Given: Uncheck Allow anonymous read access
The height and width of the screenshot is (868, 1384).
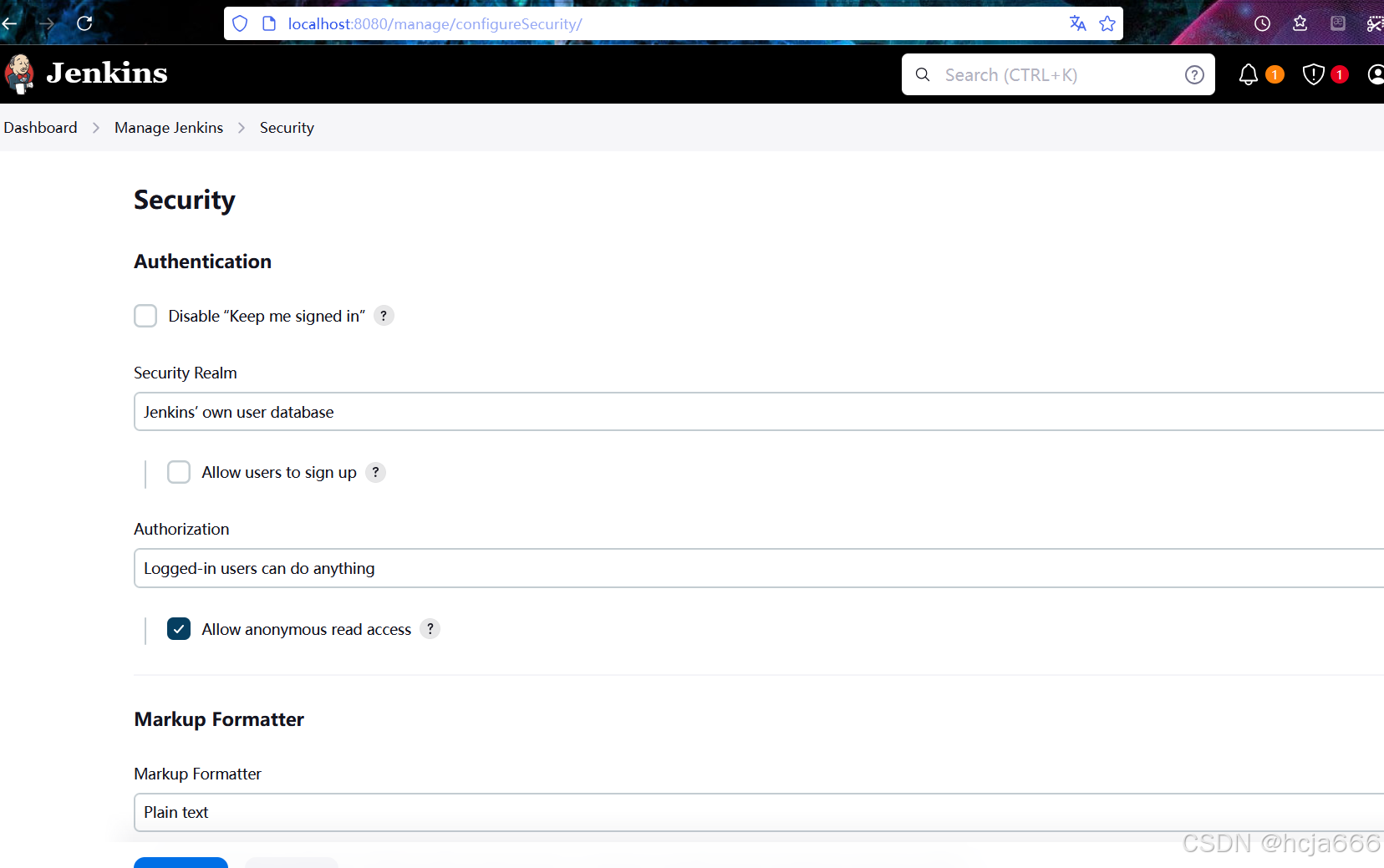Looking at the screenshot, I should tap(179, 629).
